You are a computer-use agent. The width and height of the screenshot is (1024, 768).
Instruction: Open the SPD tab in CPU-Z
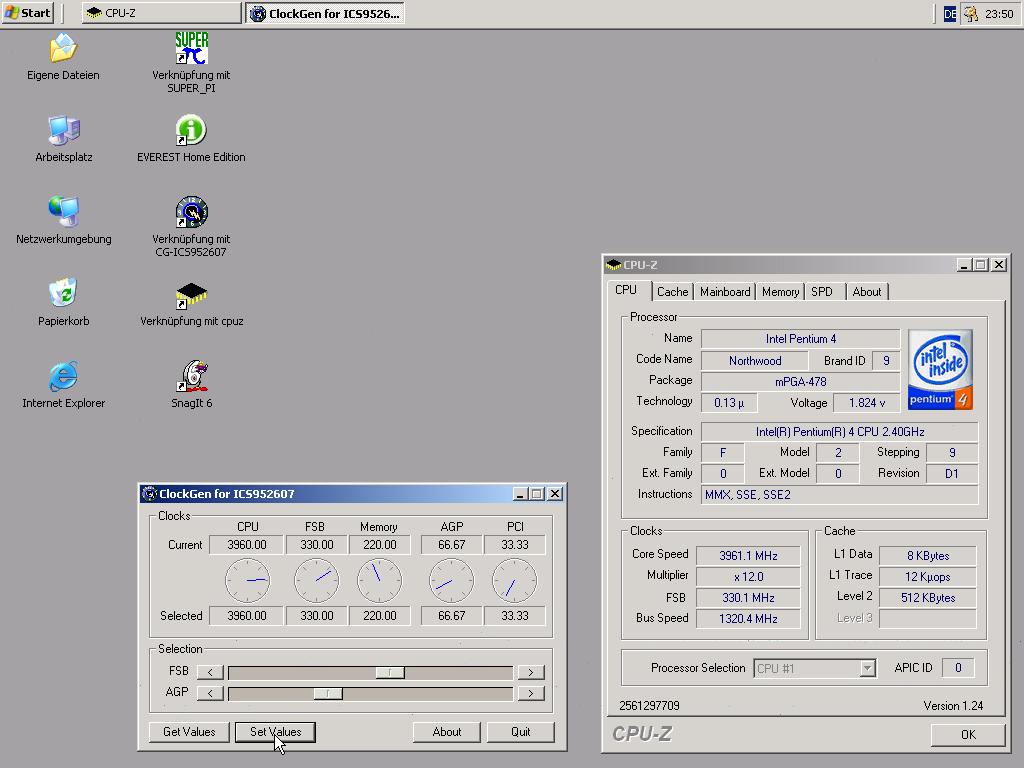coord(823,292)
